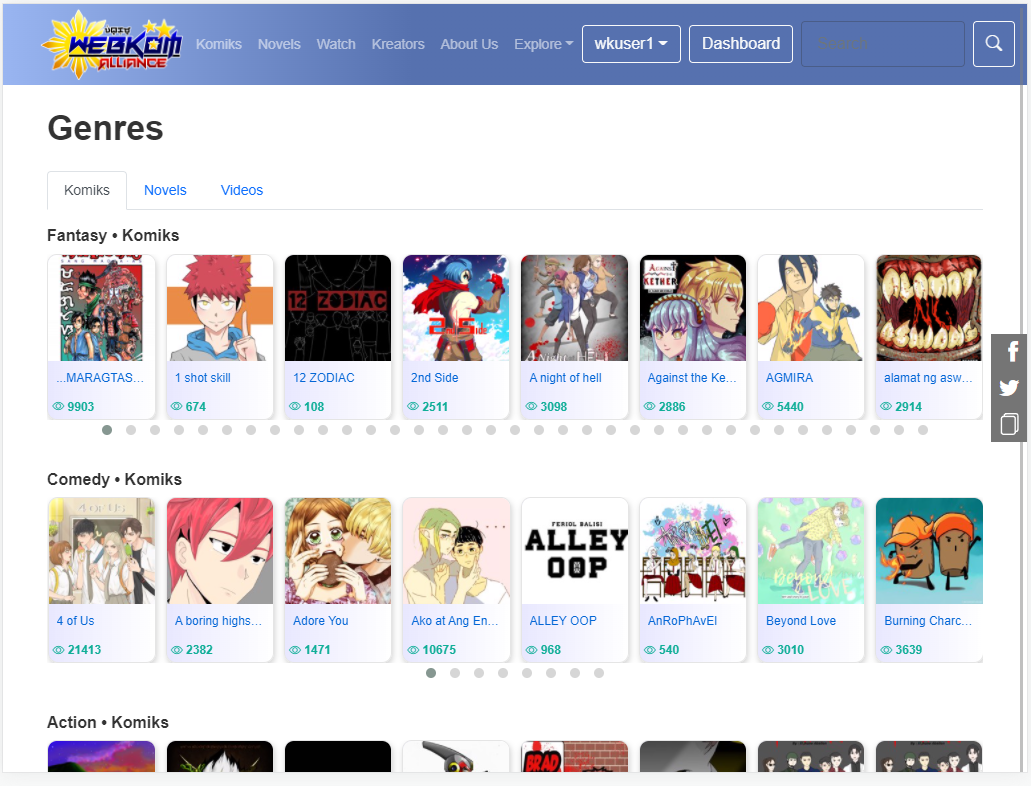
Task: Focus the Search input field
Action: point(882,44)
